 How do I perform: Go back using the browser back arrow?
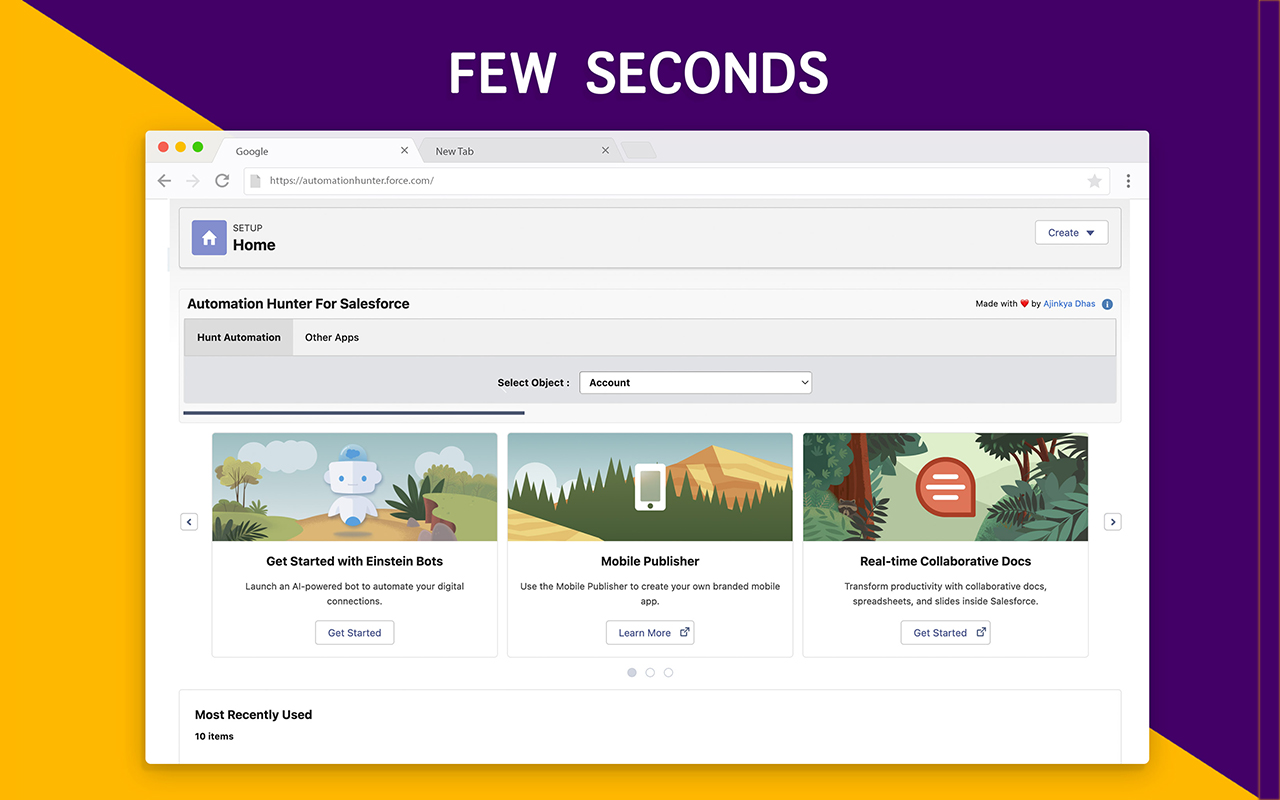point(165,181)
